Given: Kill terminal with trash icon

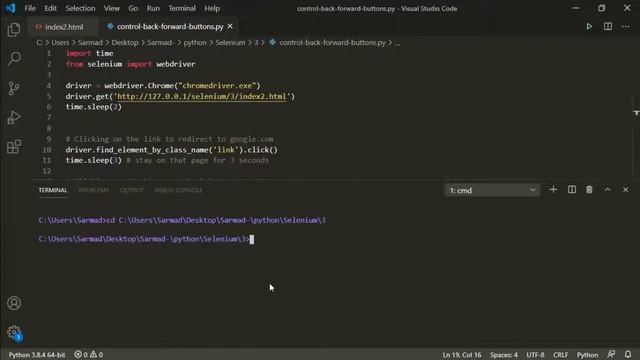Looking at the screenshot, I should coord(589,190).
